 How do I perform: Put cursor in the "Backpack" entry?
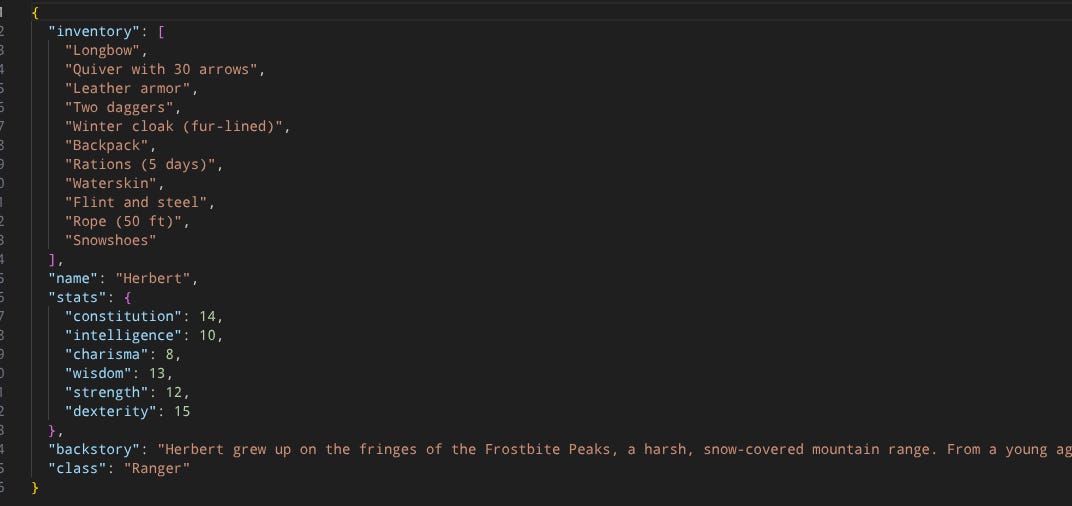point(106,146)
